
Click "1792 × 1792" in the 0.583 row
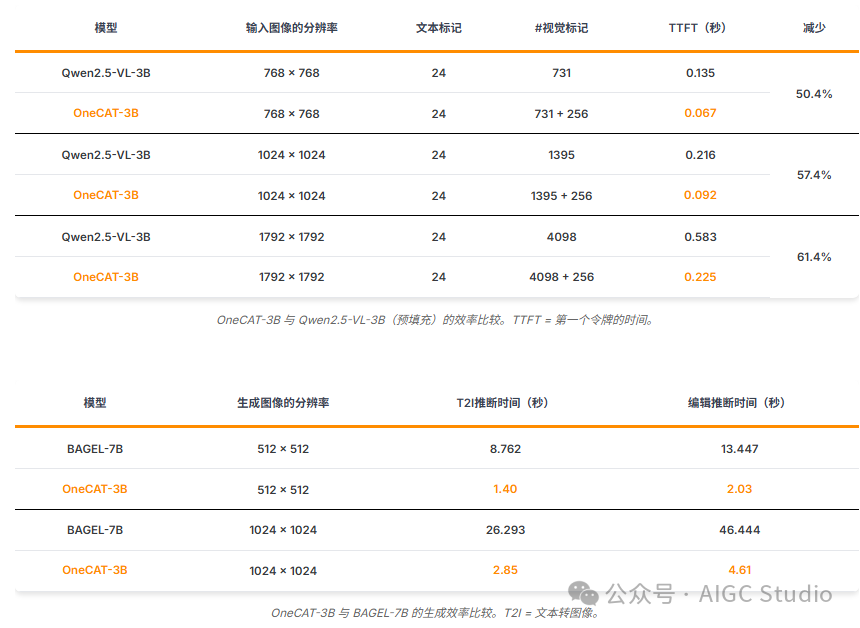click(x=291, y=237)
